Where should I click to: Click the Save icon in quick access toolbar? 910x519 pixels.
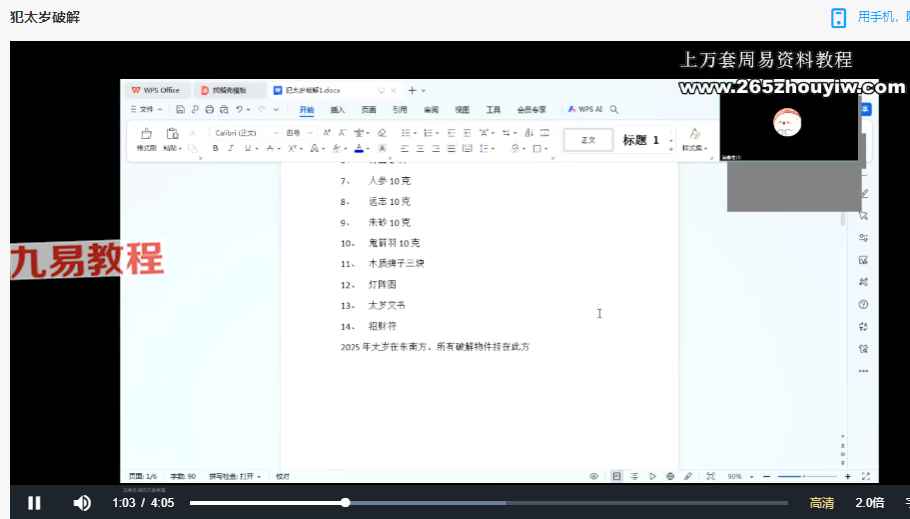pos(180,109)
